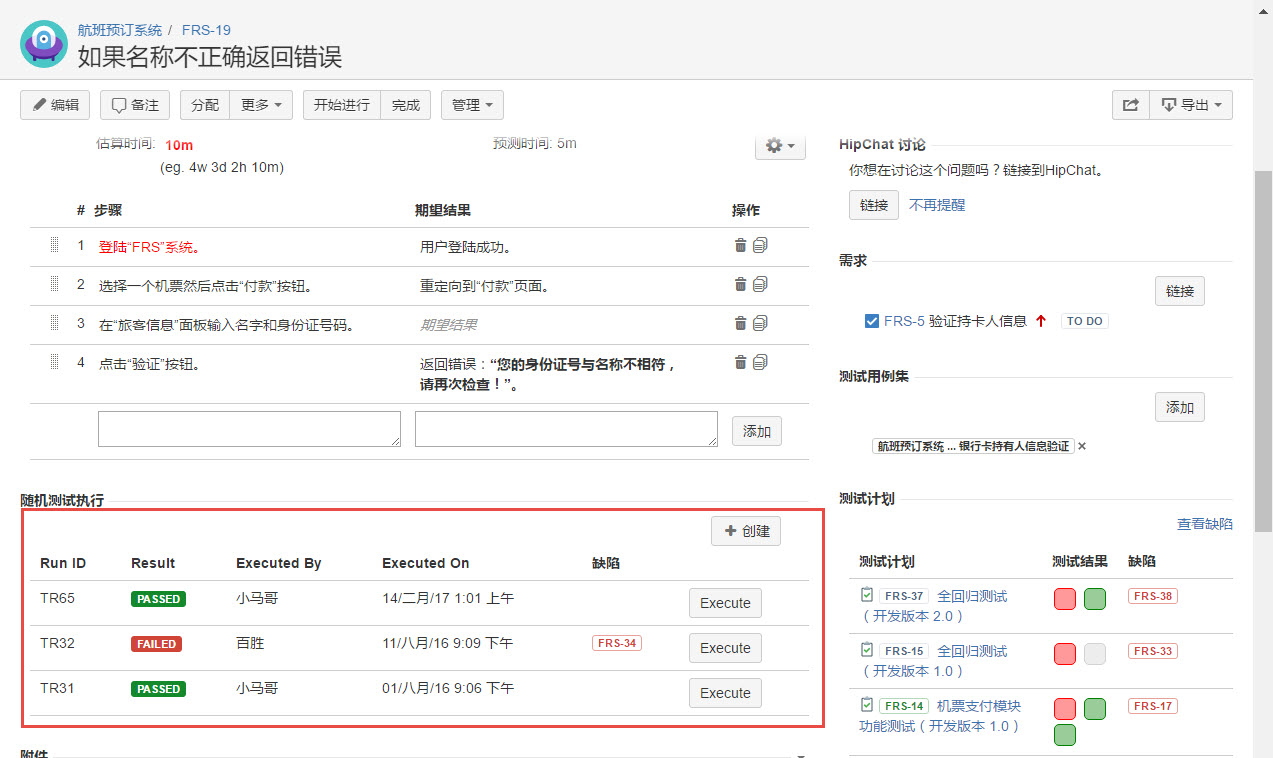Open the 航班预订系统 breadcrumb link
The width and height of the screenshot is (1273, 758).
pyautogui.click(x=120, y=30)
